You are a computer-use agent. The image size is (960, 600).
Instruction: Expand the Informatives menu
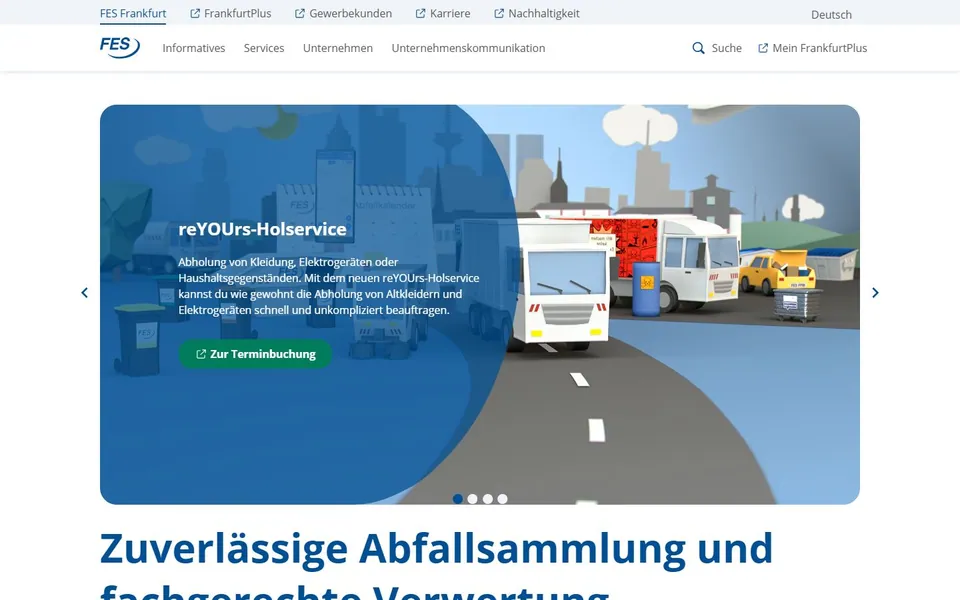click(x=193, y=48)
